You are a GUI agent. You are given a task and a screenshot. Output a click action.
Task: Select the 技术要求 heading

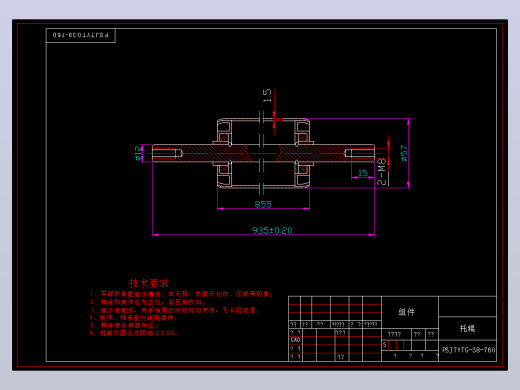(149, 283)
